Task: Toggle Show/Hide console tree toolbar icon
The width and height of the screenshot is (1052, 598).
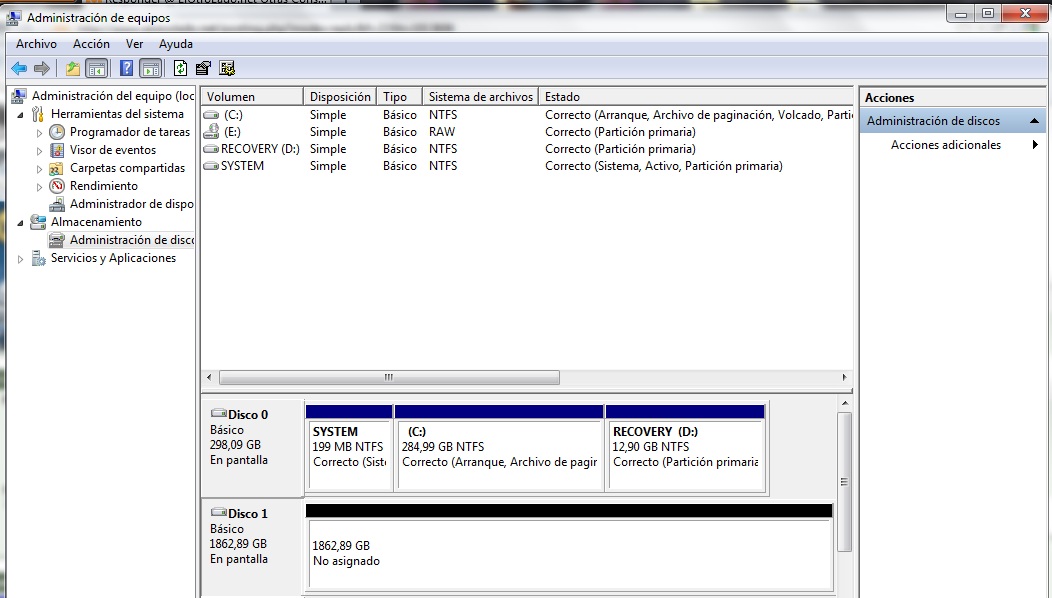Action: click(x=97, y=68)
